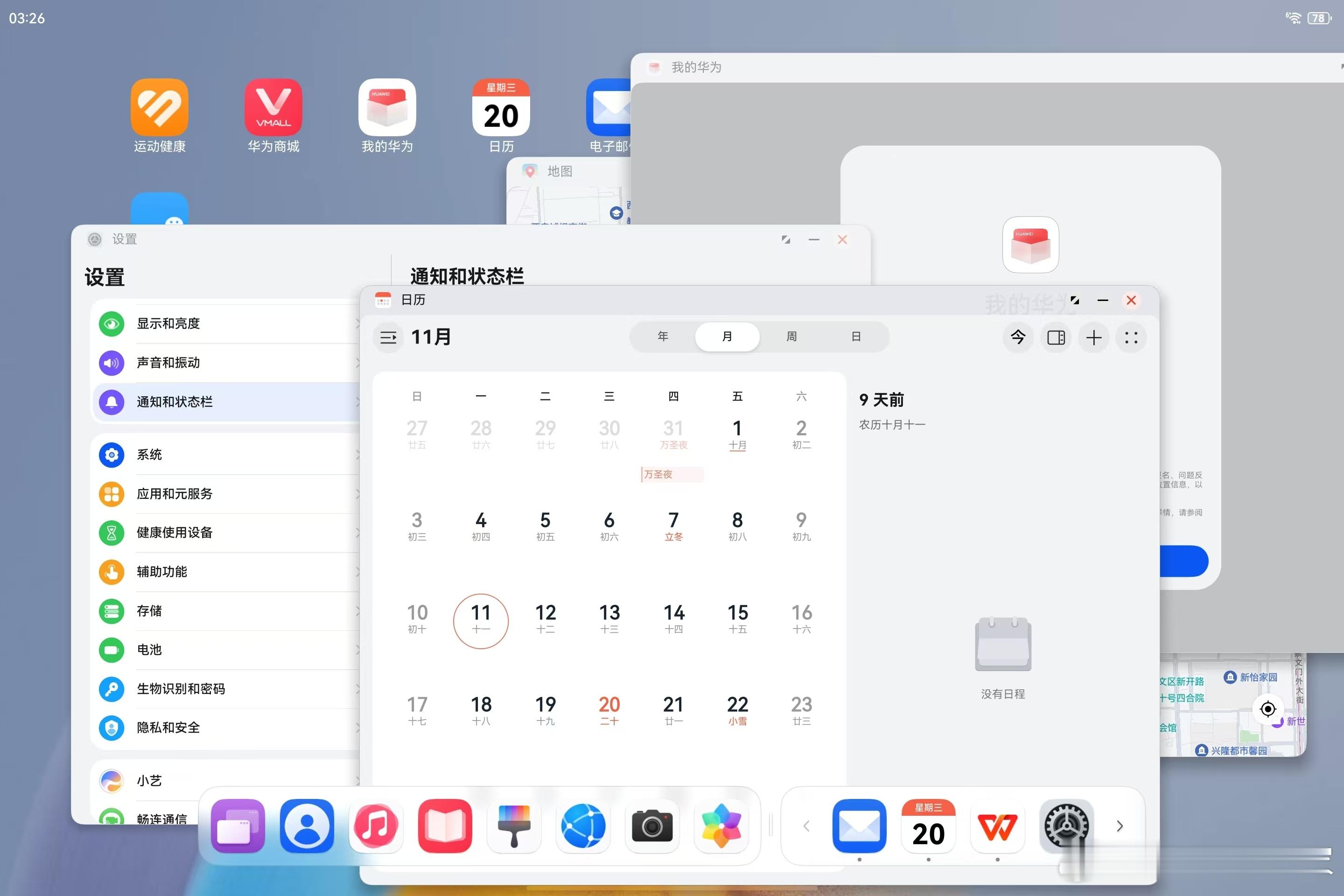Select October 31 万圣夜 date
Screen dimensions: 1344x896
pyautogui.click(x=674, y=434)
